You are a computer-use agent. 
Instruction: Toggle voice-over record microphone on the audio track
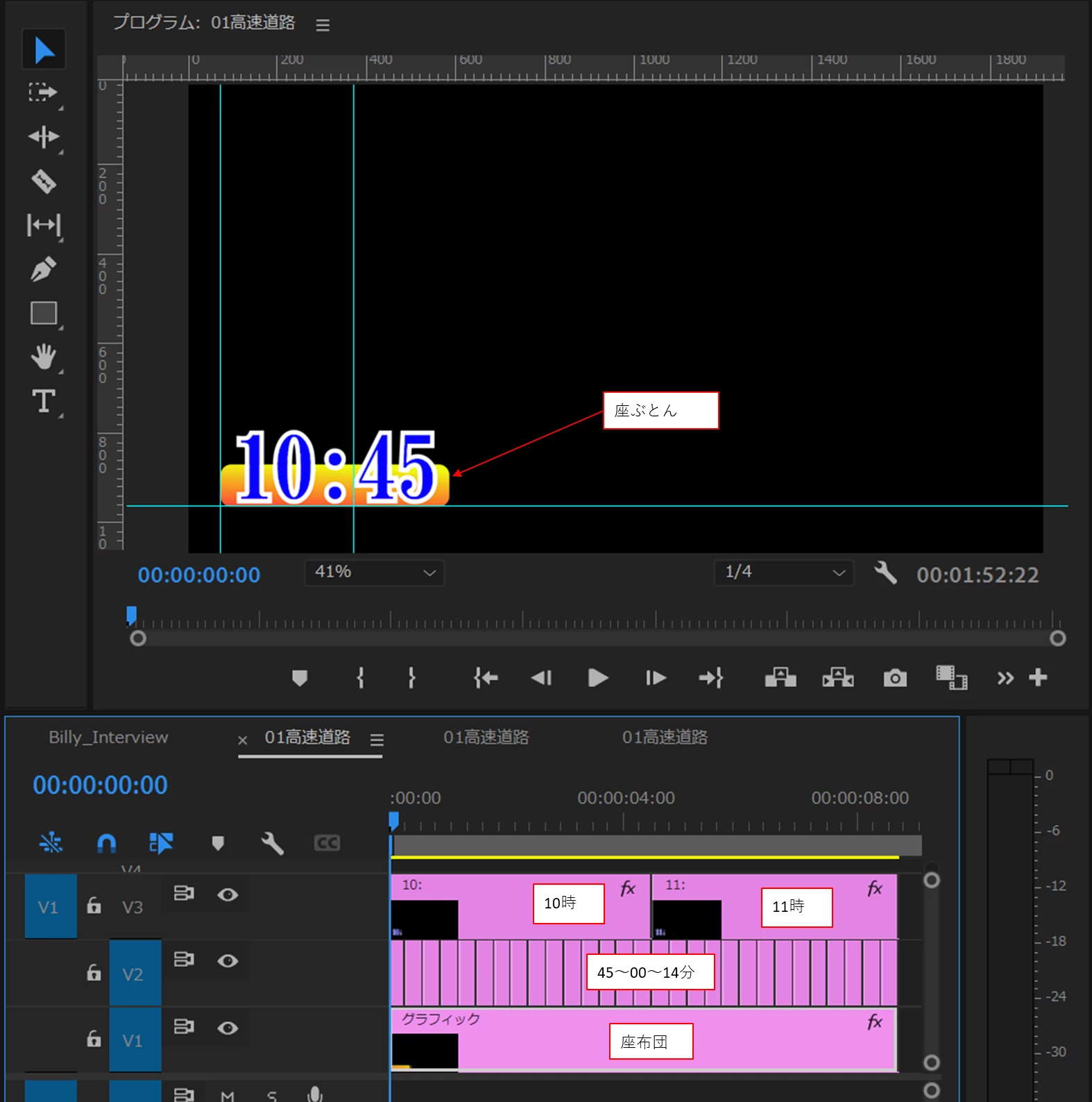pyautogui.click(x=314, y=1094)
